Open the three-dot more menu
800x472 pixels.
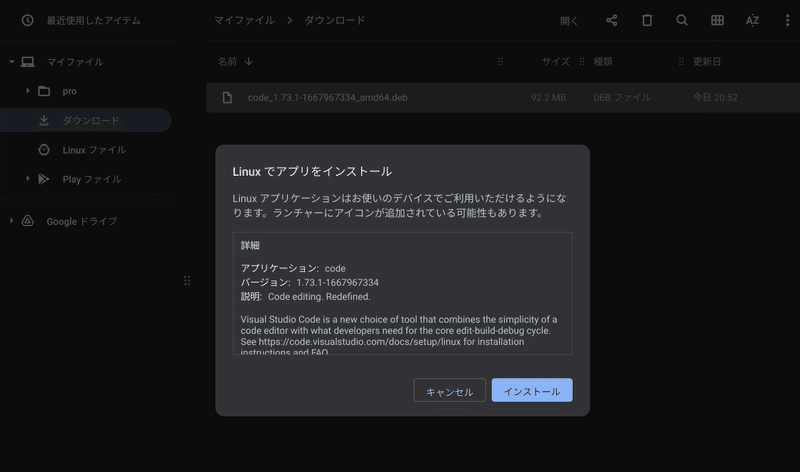pos(787,20)
